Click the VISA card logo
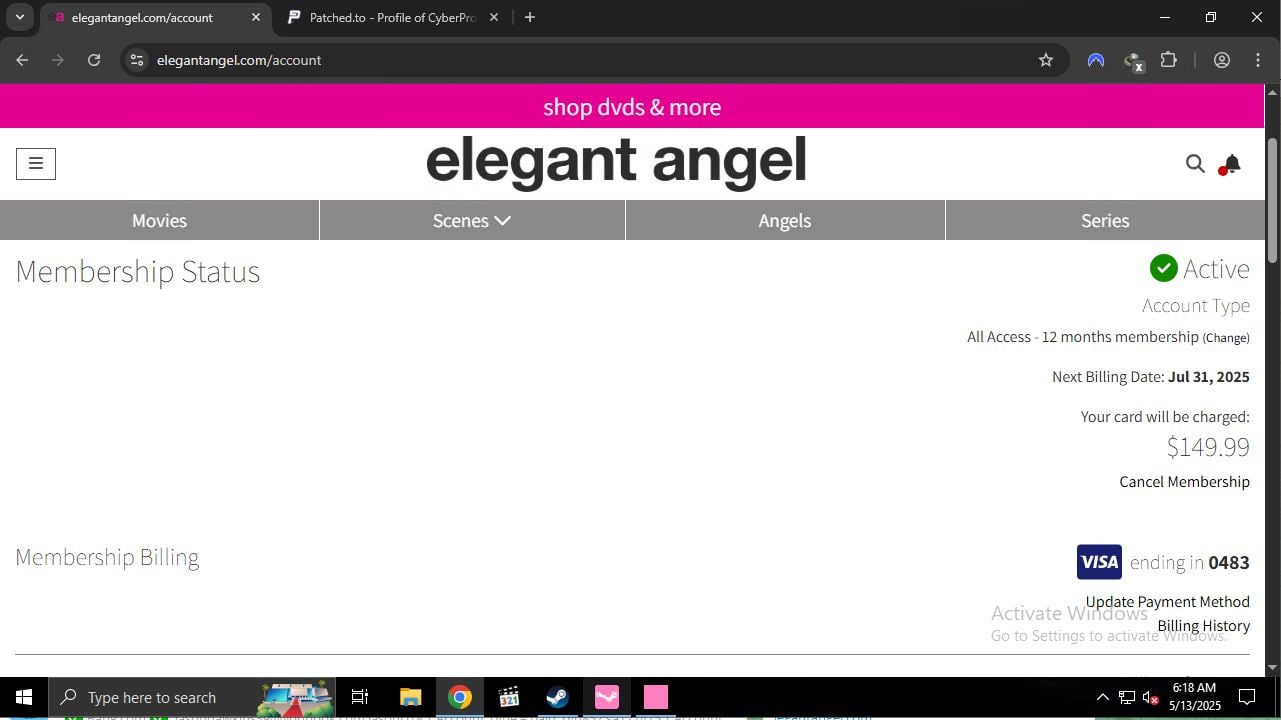Viewport: 1281px width, 720px height. [x=1099, y=562]
